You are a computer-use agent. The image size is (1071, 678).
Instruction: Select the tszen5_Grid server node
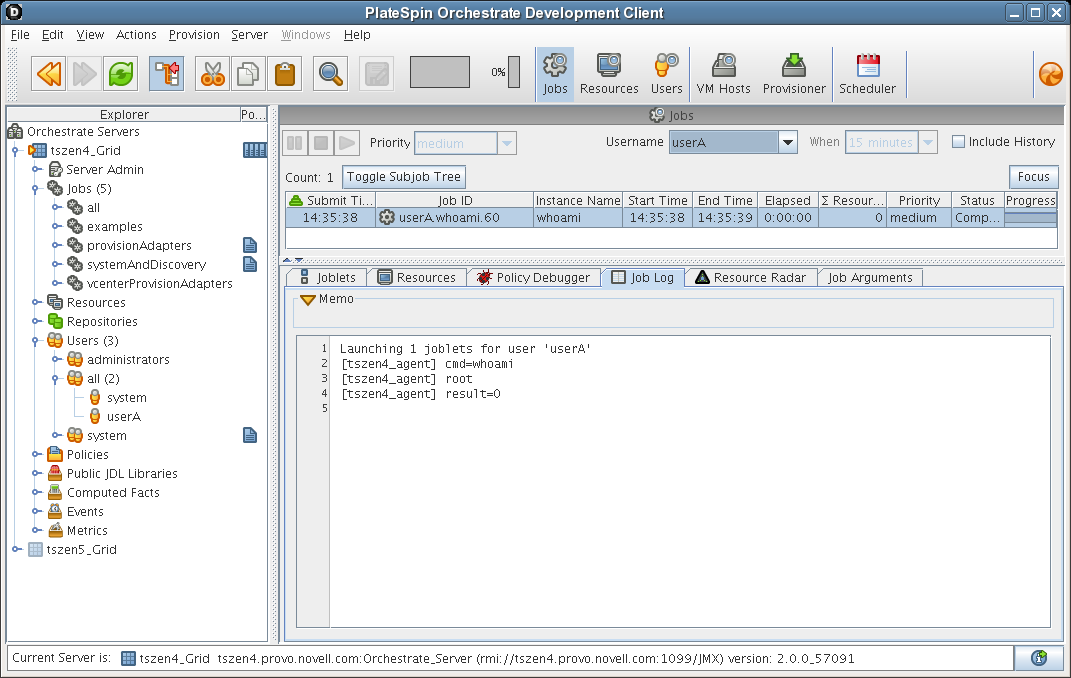coord(81,550)
